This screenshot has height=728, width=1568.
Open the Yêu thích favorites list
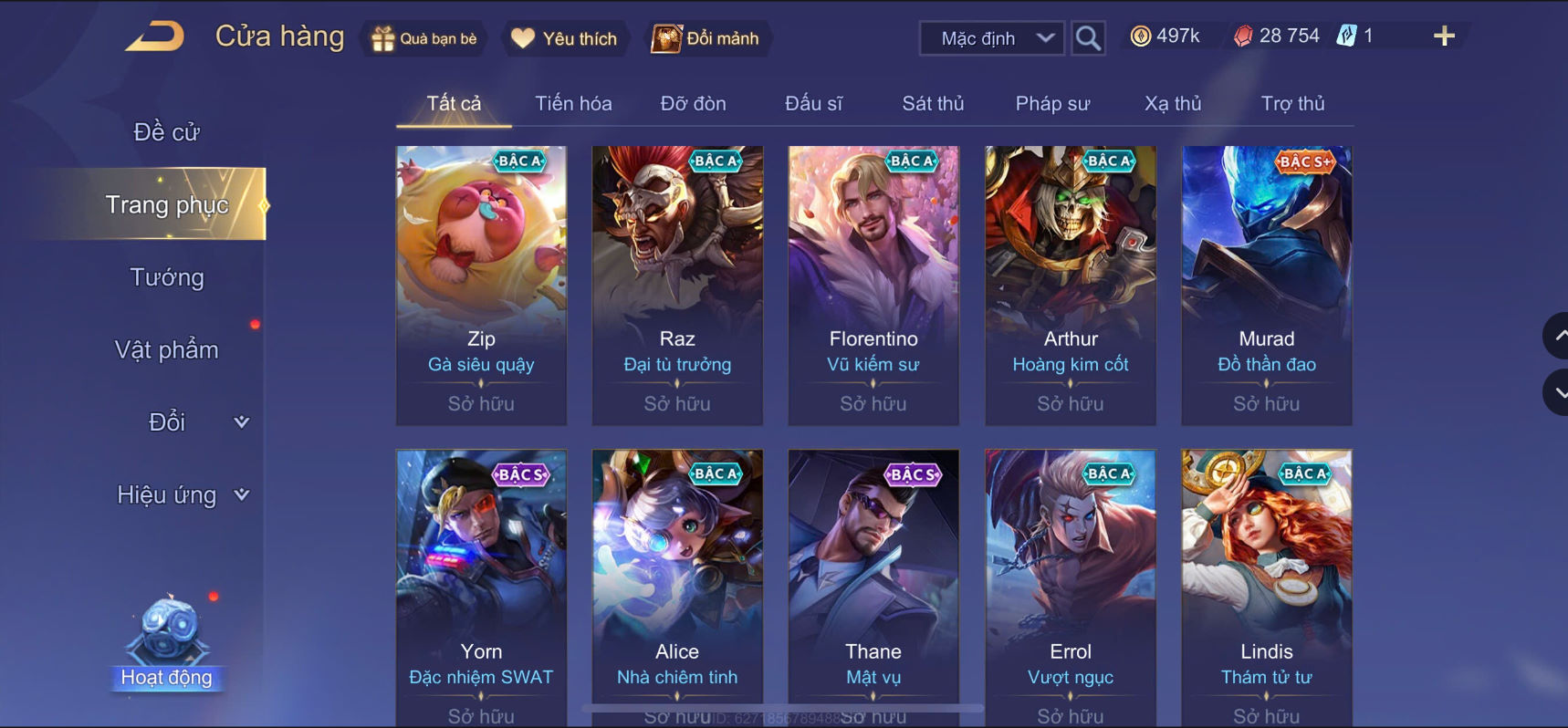pos(565,38)
